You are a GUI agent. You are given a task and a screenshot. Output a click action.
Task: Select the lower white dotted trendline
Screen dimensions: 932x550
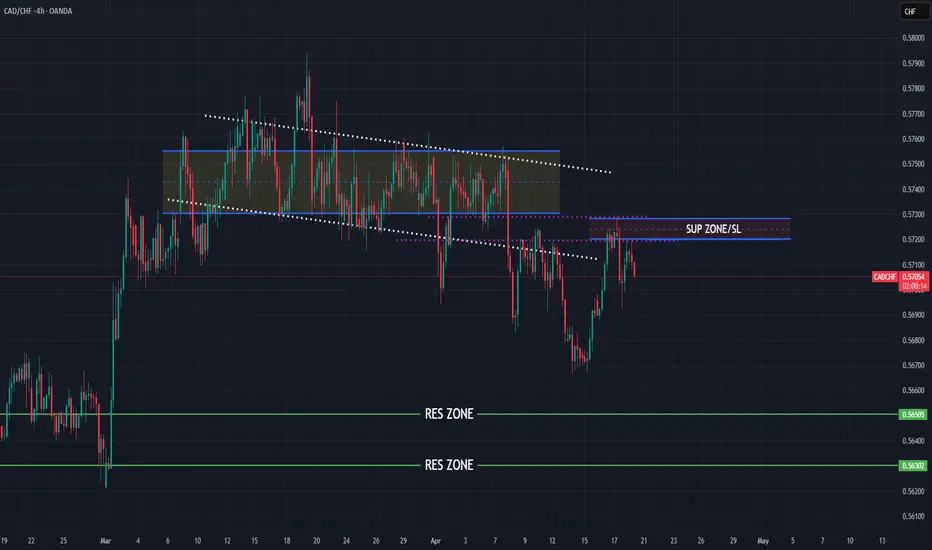382,230
